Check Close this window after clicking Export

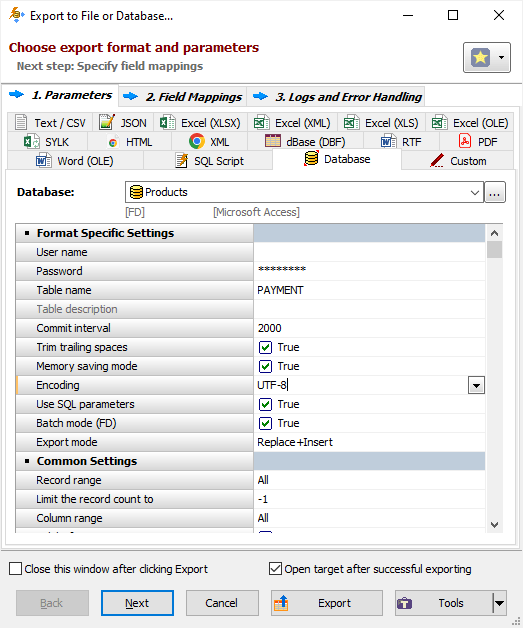coord(15,569)
